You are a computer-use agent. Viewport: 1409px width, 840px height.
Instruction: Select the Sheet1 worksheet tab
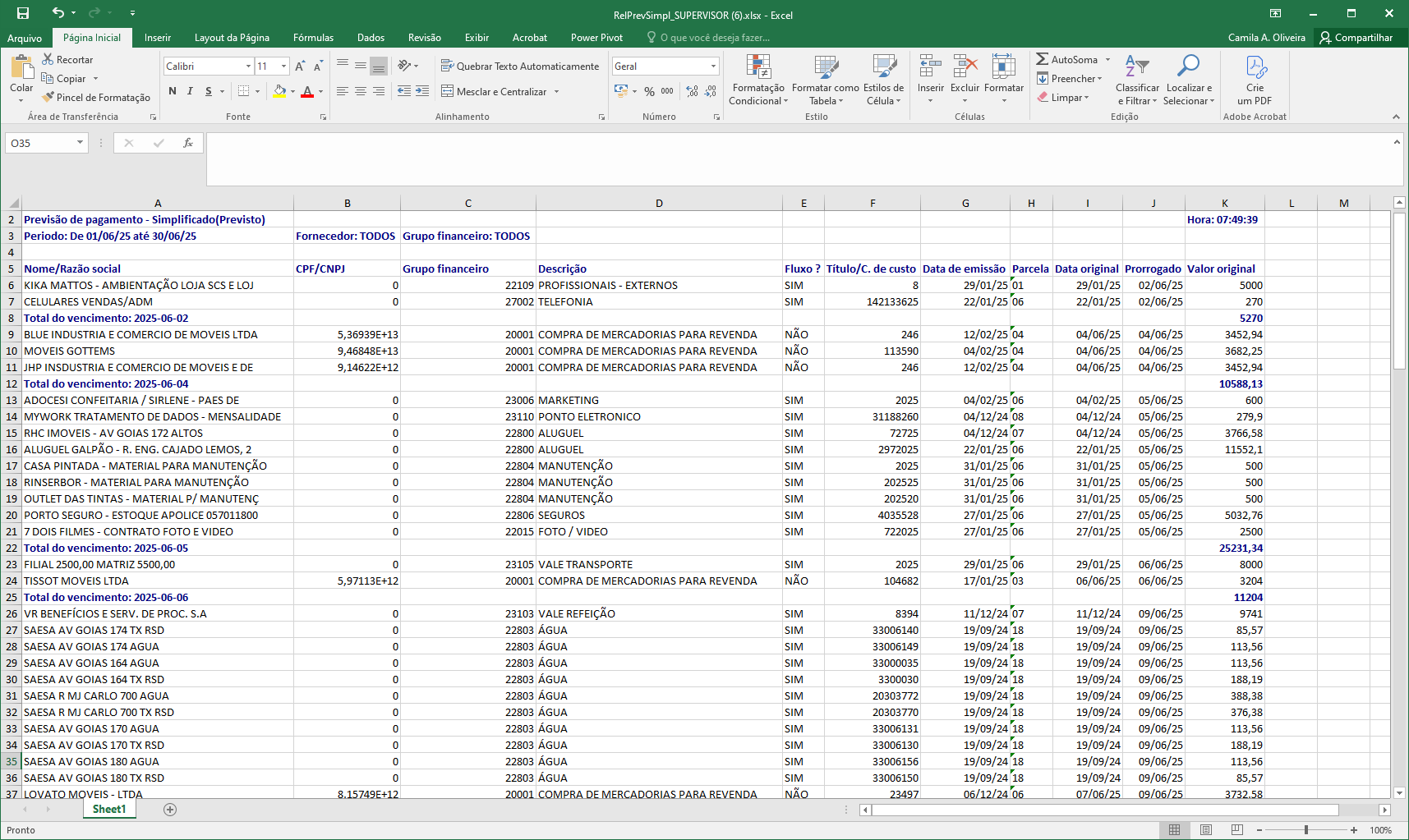click(x=109, y=810)
